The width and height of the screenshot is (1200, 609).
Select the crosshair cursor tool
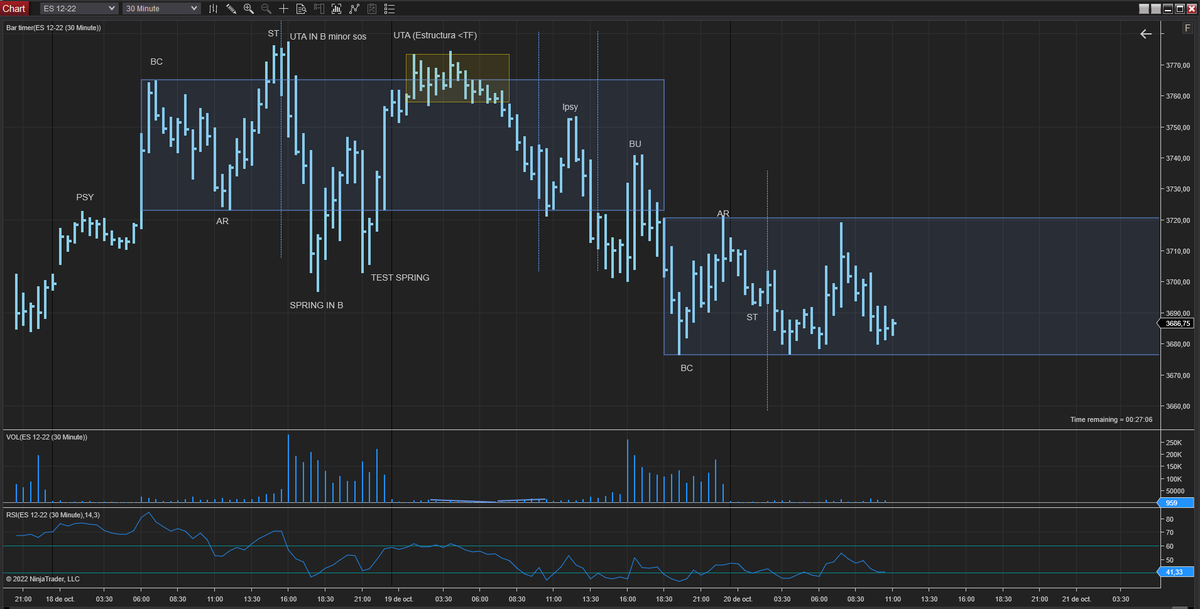(284, 8)
